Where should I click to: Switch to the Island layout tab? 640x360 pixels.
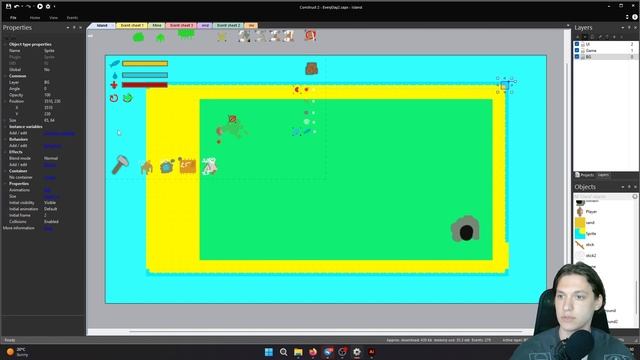102,25
